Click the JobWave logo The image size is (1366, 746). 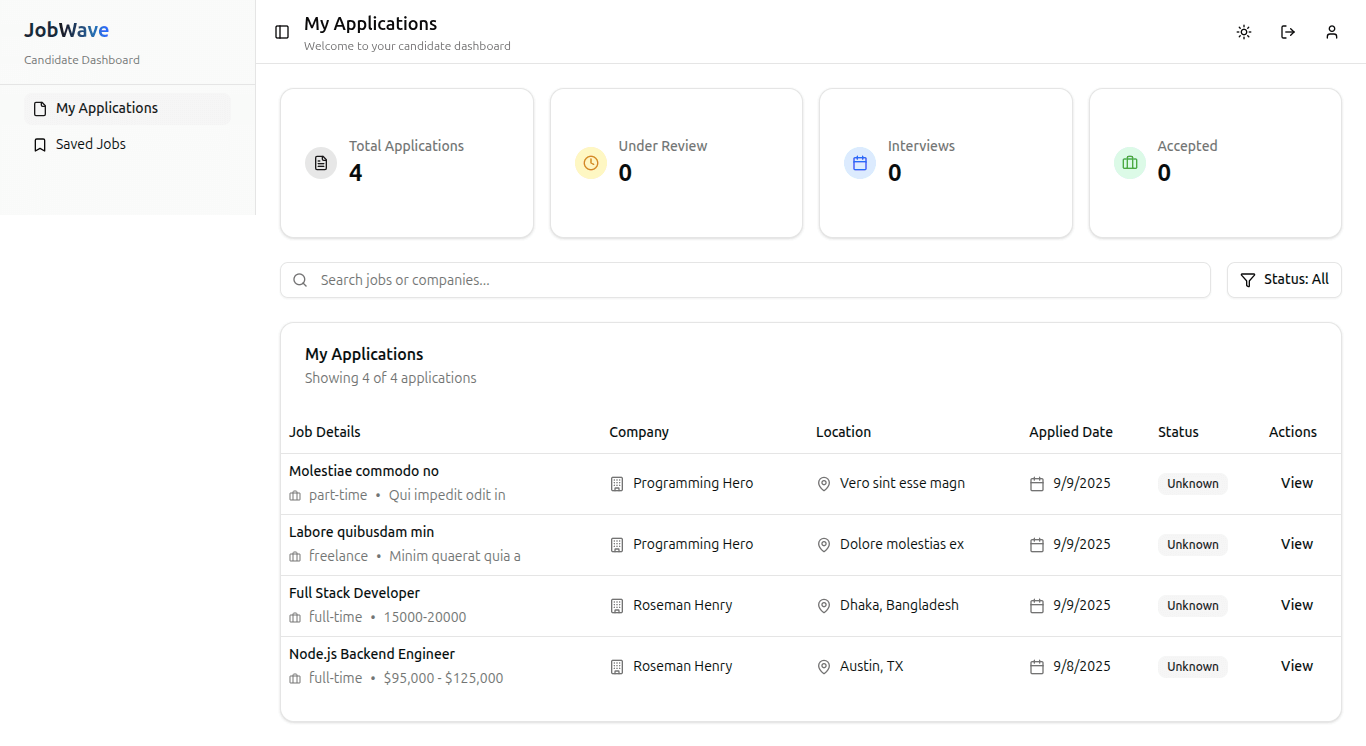(66, 30)
